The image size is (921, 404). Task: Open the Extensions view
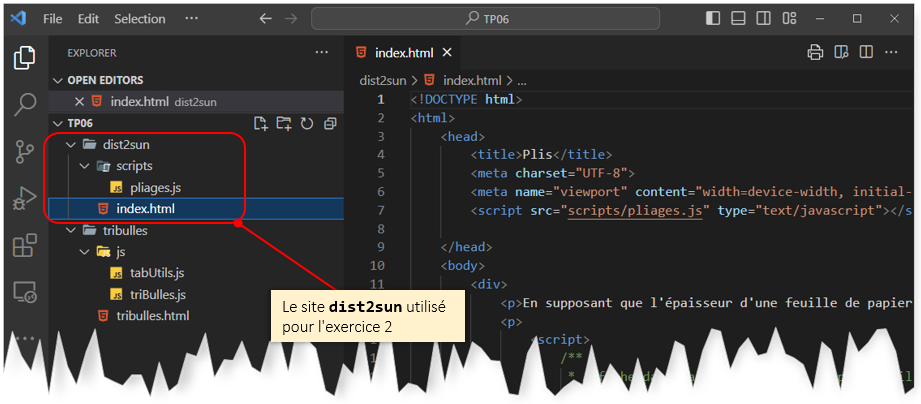[25, 245]
